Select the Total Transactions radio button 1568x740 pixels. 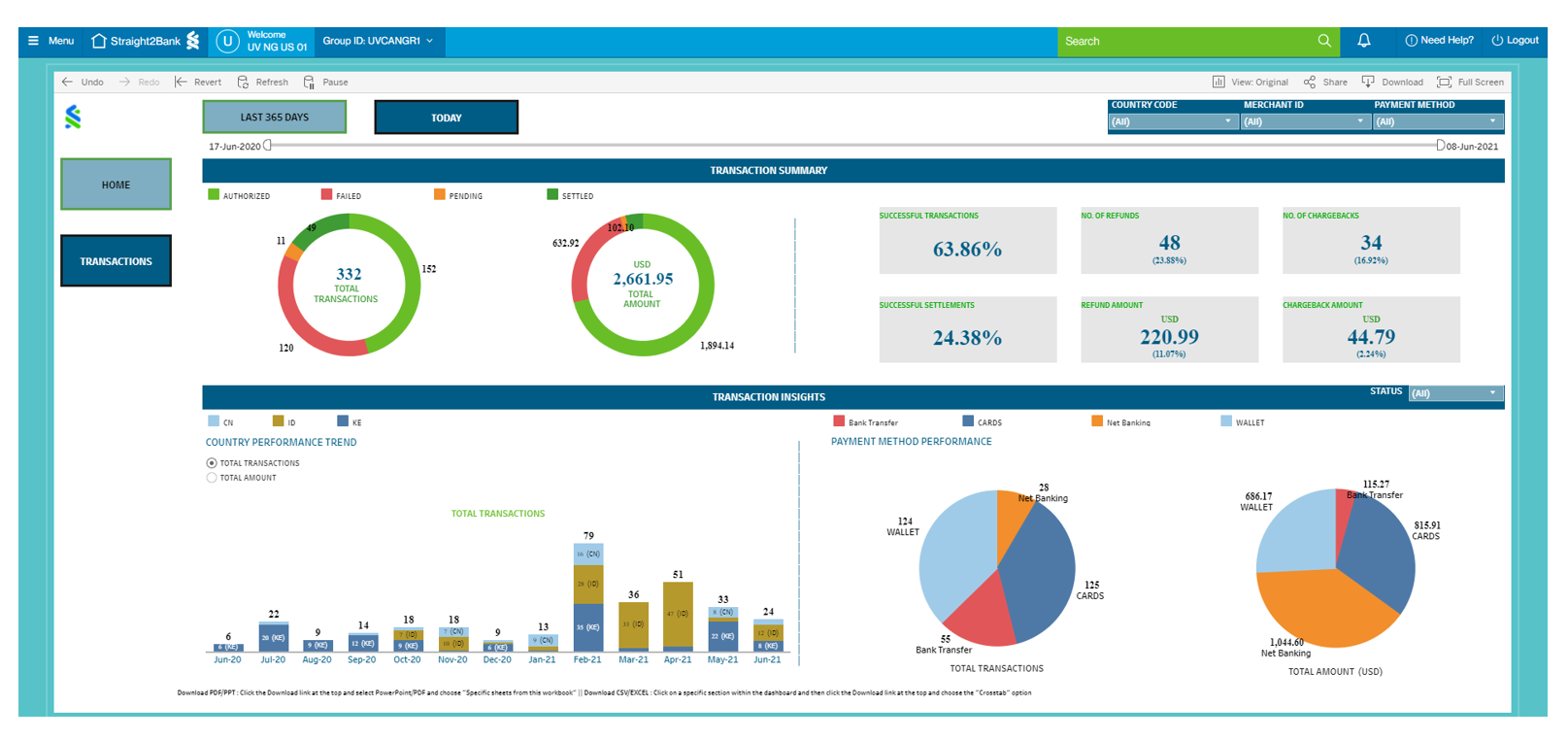(212, 463)
